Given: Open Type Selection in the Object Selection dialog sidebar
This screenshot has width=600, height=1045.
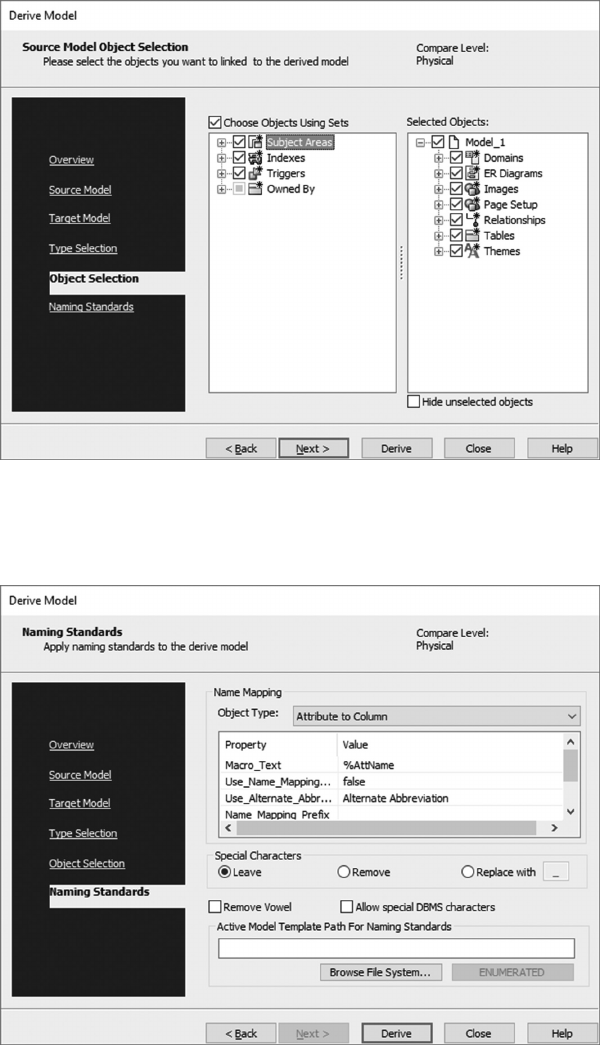Looking at the screenshot, I should pyautogui.click(x=83, y=248).
